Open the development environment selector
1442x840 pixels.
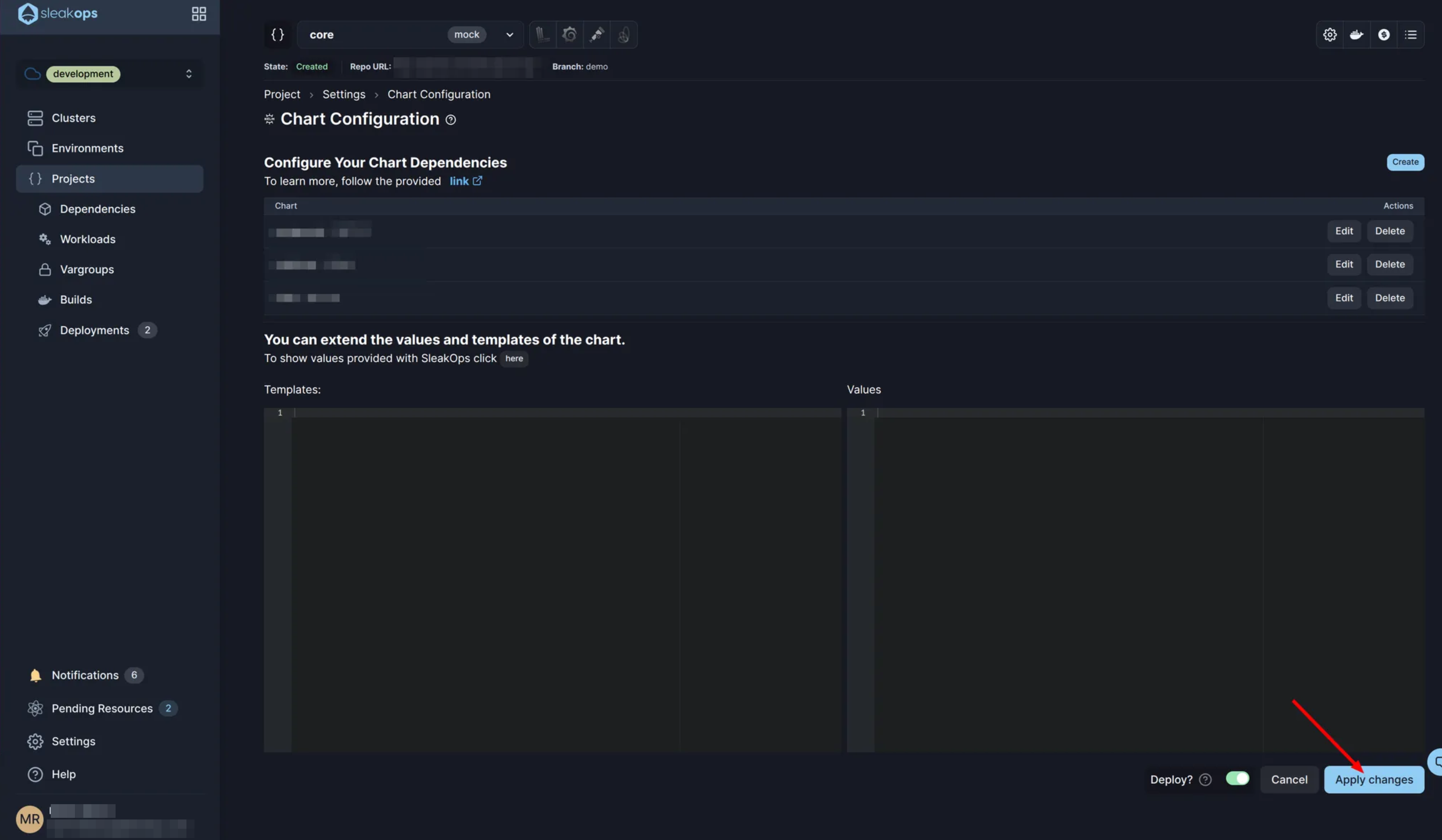click(109, 74)
